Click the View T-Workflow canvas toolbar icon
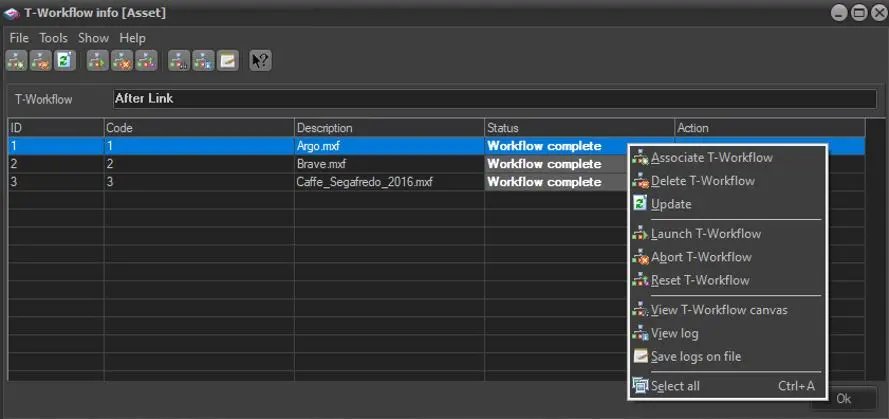Image resolution: width=889 pixels, height=419 pixels. click(x=179, y=61)
